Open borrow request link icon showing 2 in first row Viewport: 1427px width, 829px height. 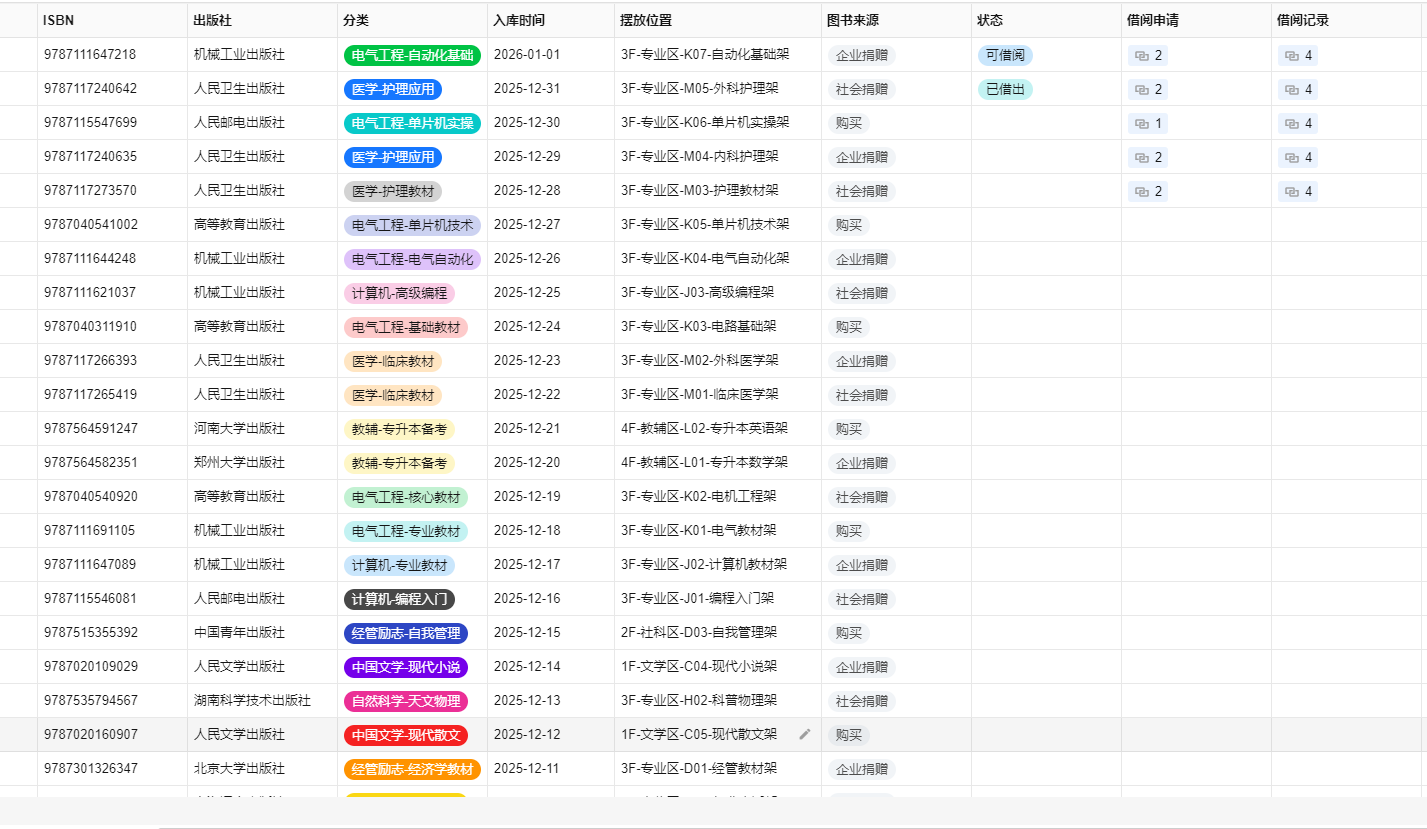1147,55
